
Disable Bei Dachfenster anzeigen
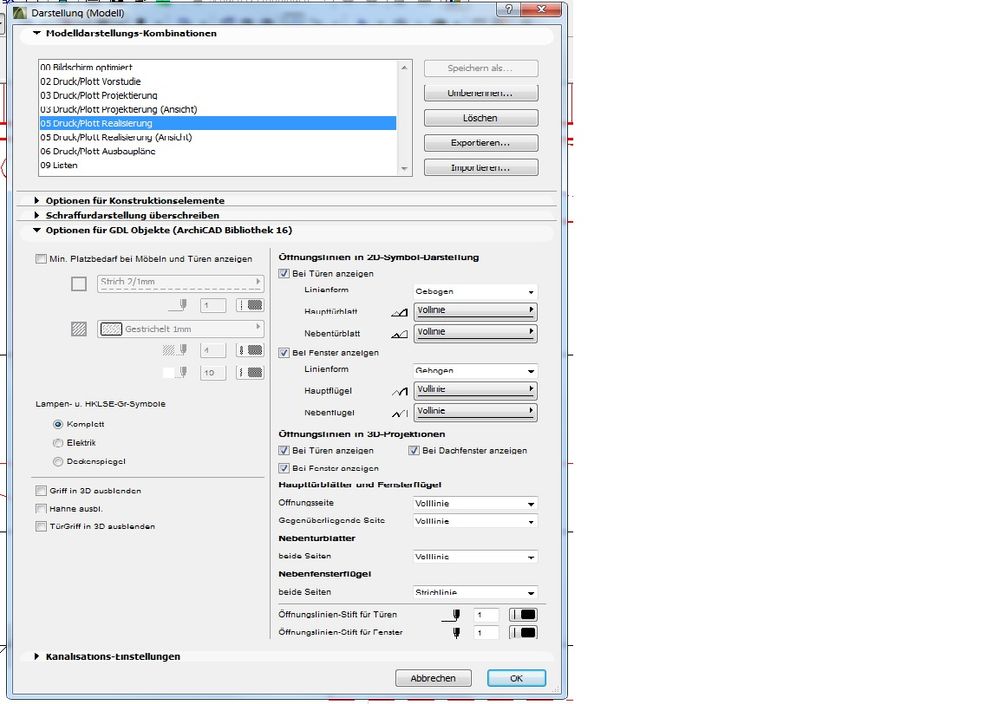tap(413, 450)
